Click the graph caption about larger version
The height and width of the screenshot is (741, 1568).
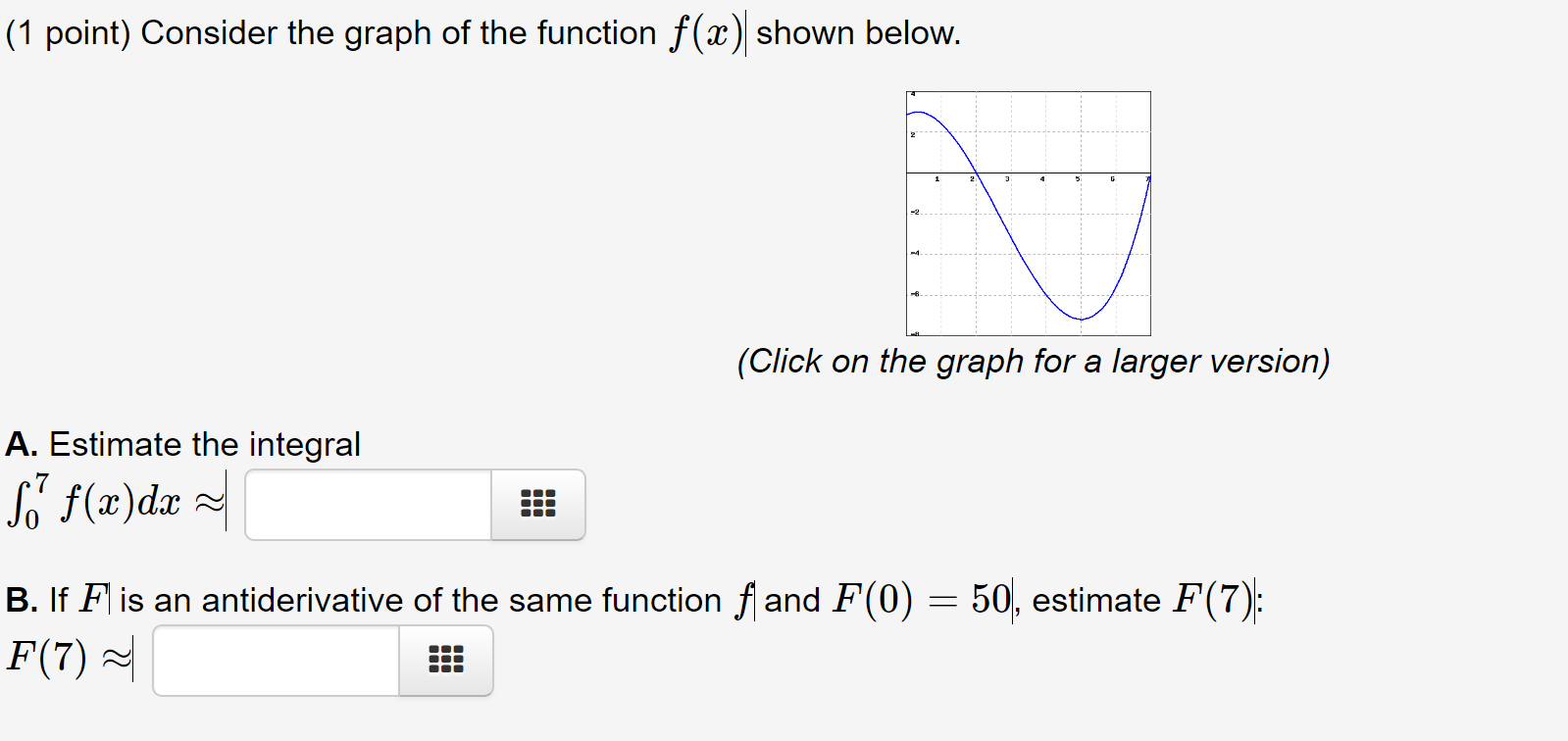click(1034, 362)
